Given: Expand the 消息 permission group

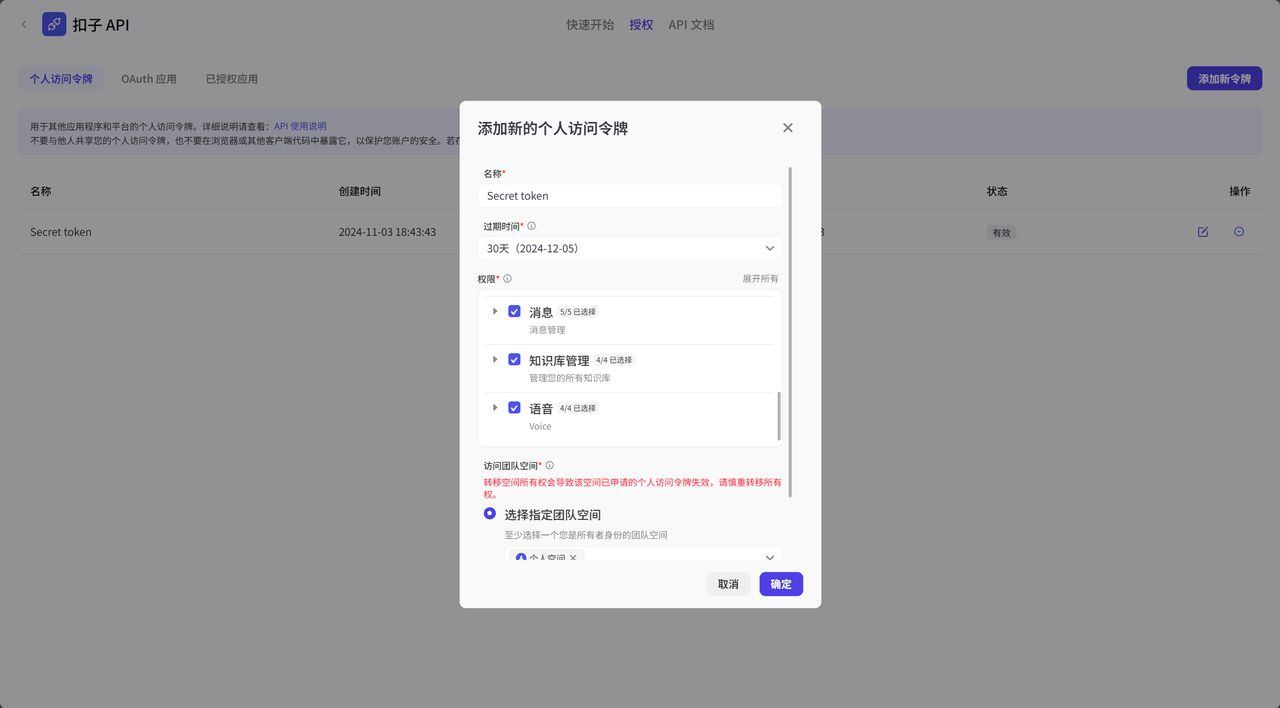Looking at the screenshot, I should click(x=495, y=311).
